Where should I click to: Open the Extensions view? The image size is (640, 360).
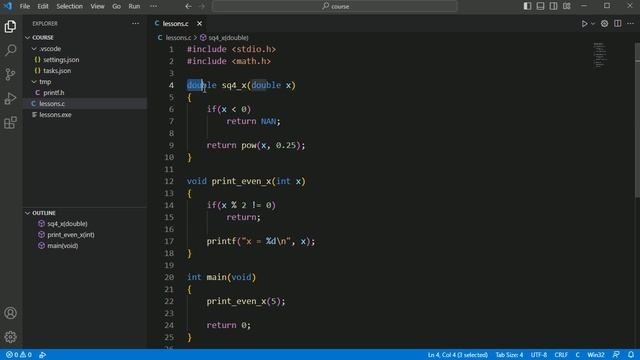click(10, 122)
